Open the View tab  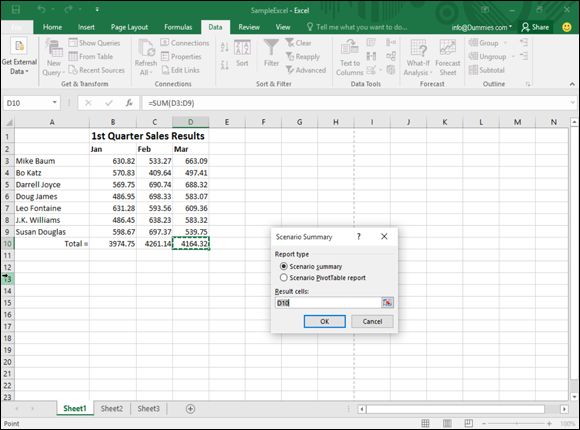click(283, 27)
